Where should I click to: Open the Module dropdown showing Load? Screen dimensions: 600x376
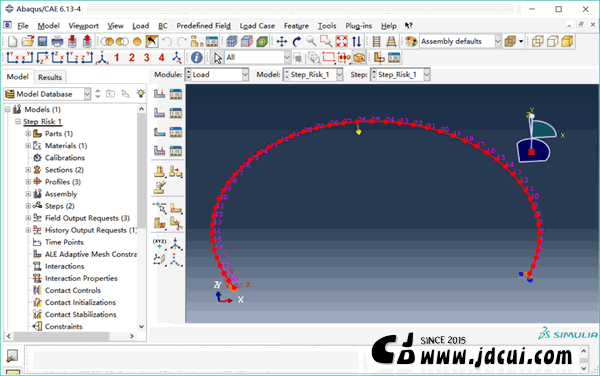point(217,75)
